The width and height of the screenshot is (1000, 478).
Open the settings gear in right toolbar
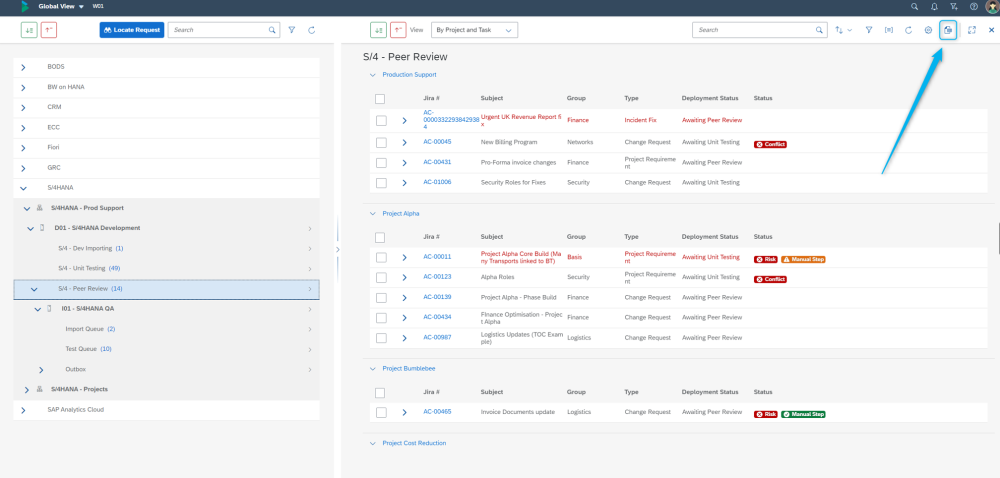[x=928, y=30]
